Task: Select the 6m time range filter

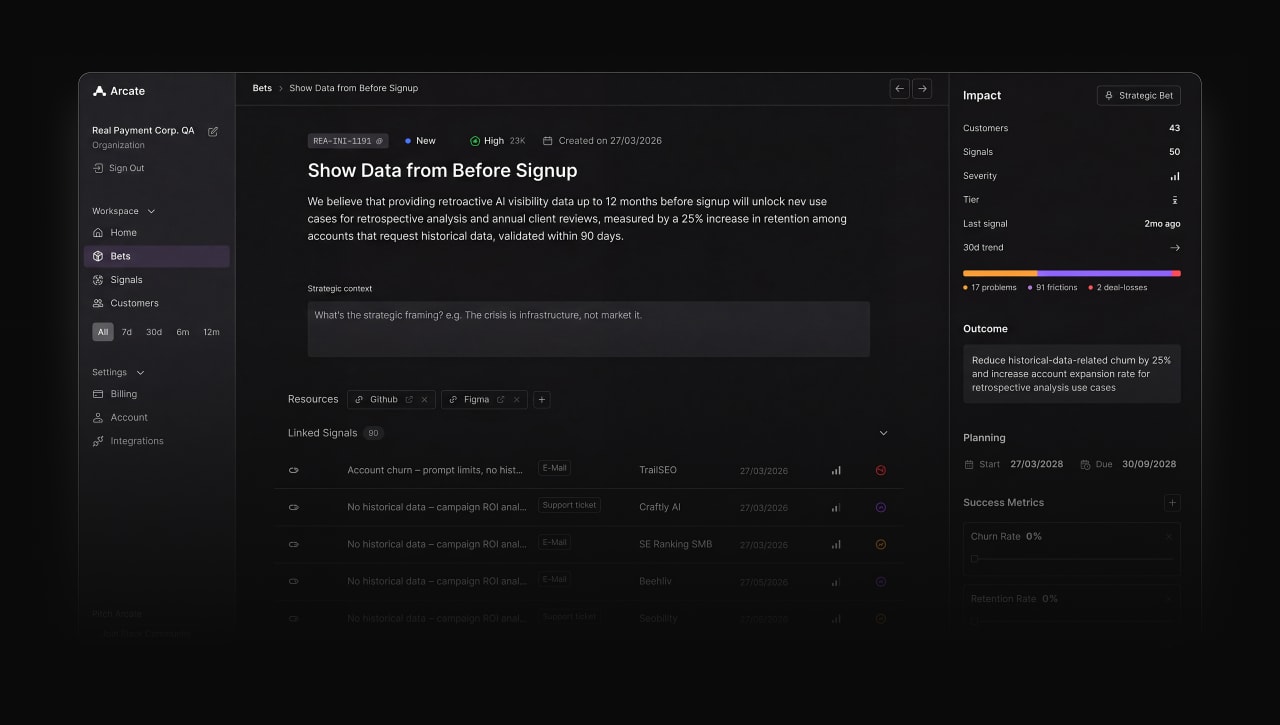Action: (183, 332)
